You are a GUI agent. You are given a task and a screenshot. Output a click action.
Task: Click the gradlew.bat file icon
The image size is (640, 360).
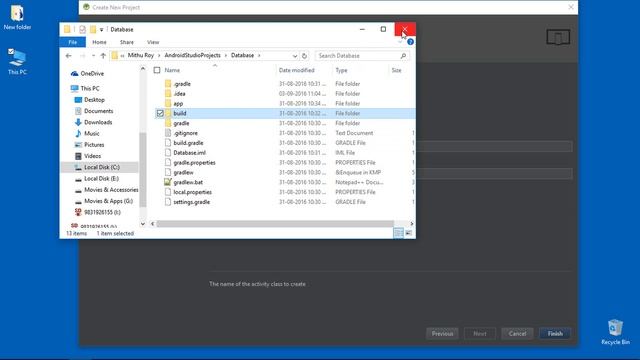[168, 182]
